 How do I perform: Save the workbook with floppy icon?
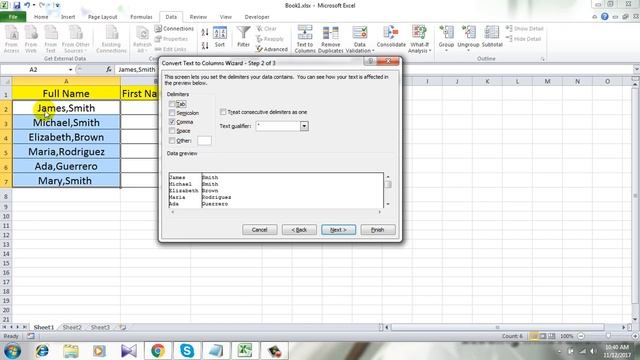click(17, 5)
